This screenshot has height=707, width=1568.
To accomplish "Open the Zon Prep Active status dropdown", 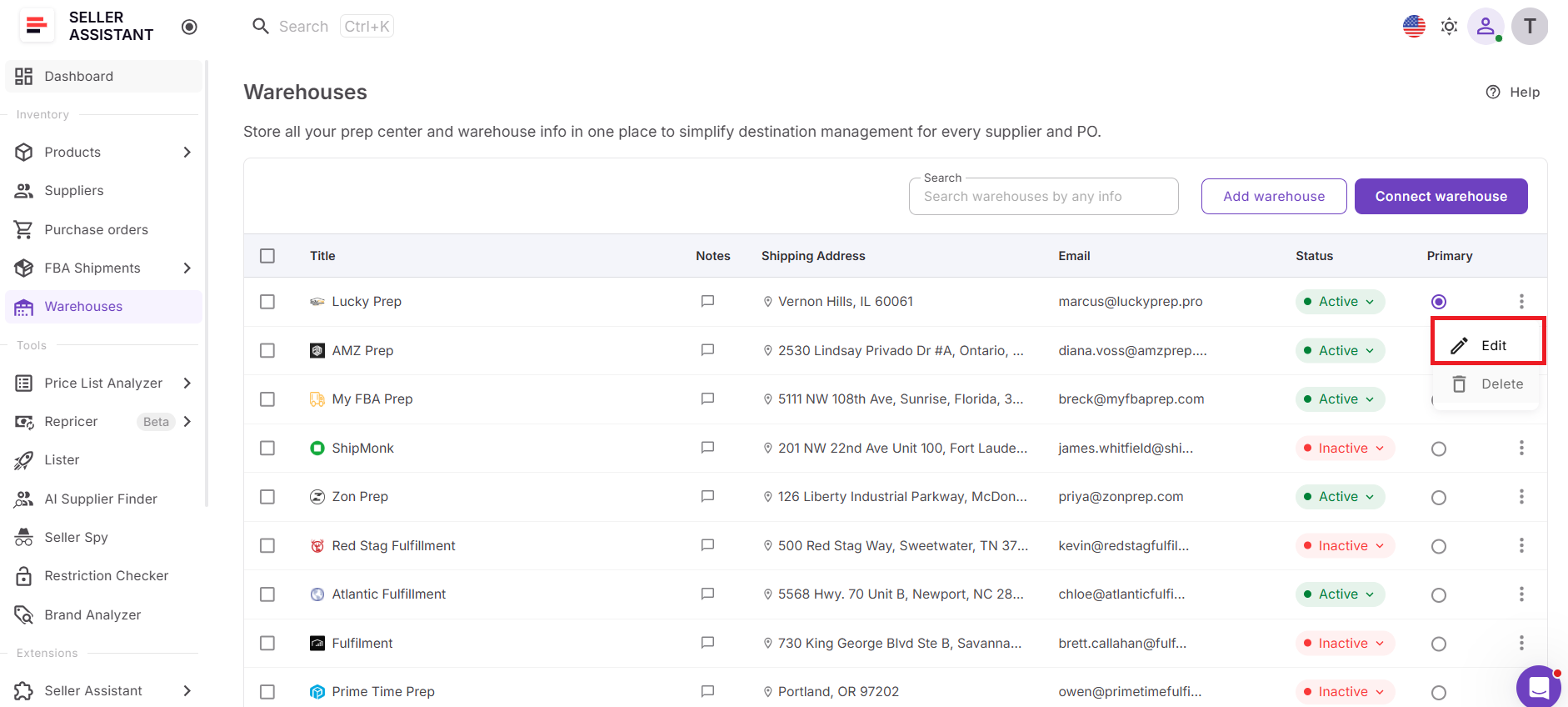I will tap(1340, 497).
